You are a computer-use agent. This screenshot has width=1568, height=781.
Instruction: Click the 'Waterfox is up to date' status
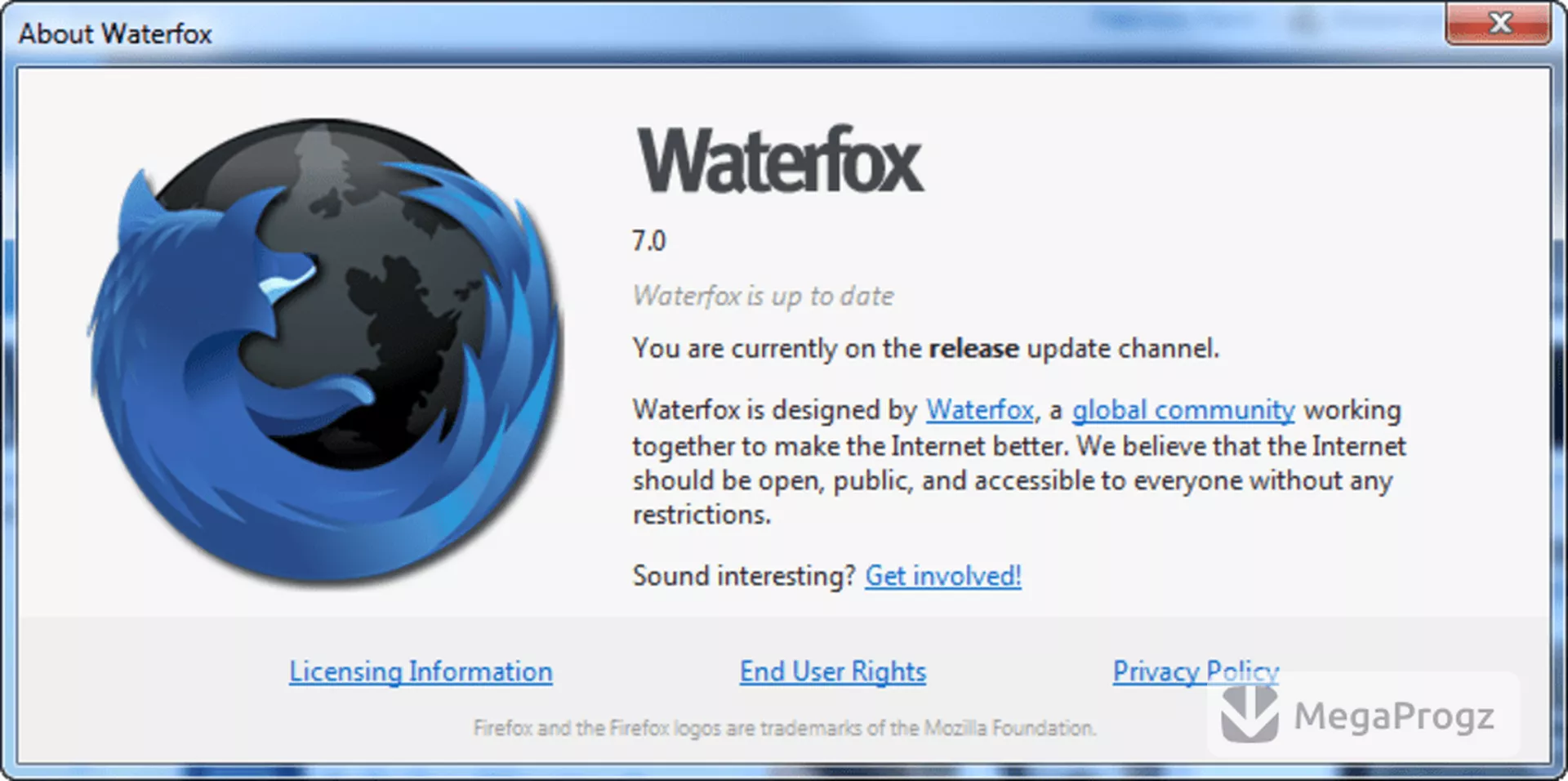pyautogui.click(x=763, y=296)
